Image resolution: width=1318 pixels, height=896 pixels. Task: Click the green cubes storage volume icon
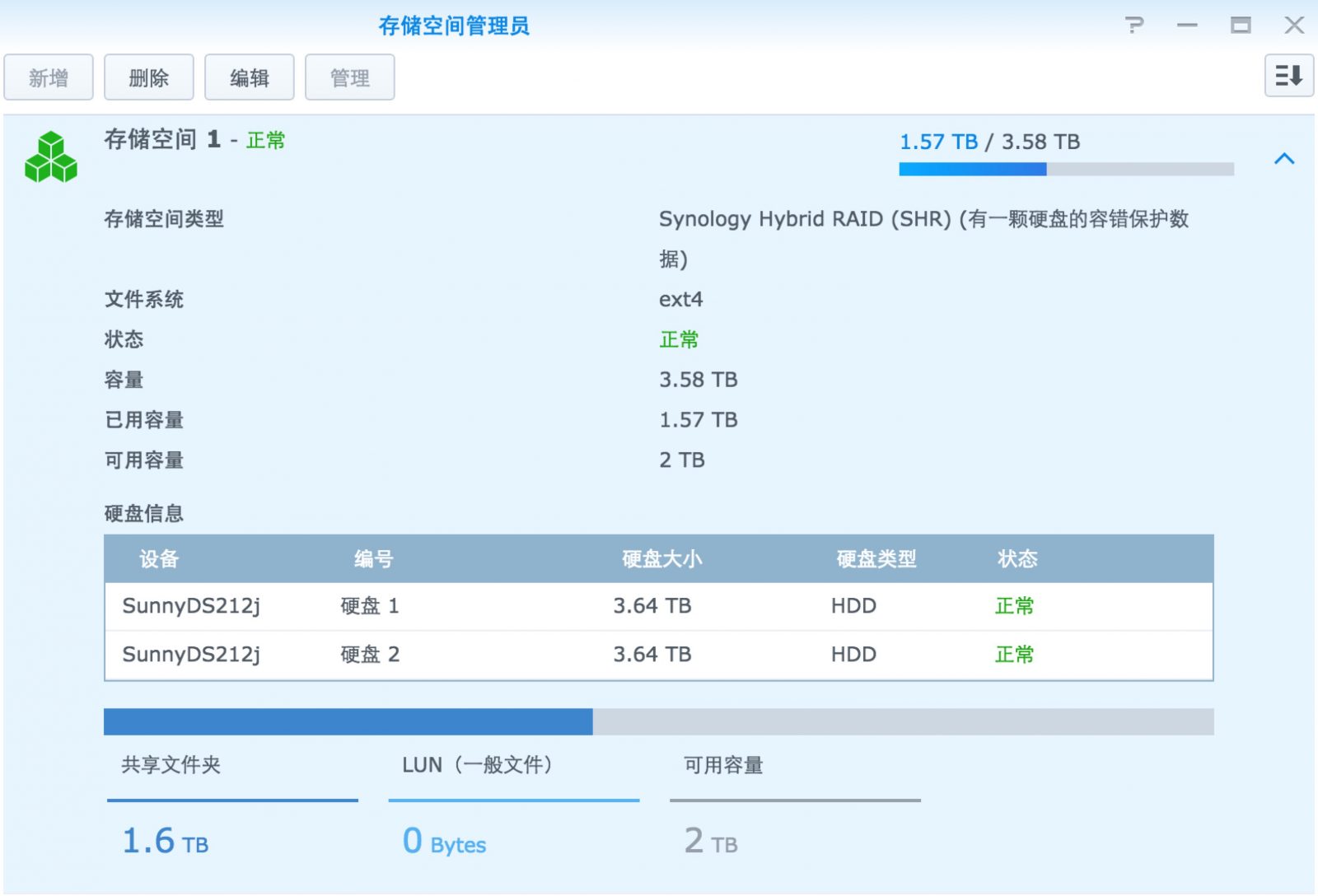point(51,156)
